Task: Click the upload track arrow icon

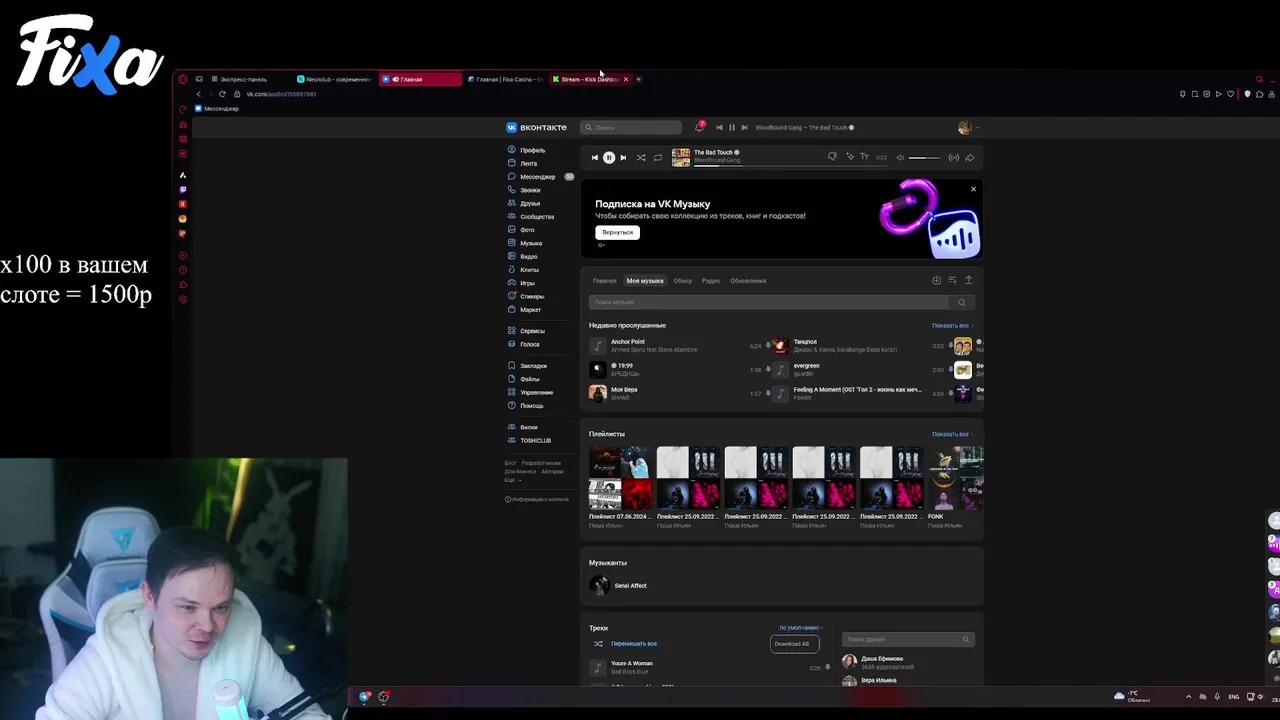Action: [x=968, y=280]
